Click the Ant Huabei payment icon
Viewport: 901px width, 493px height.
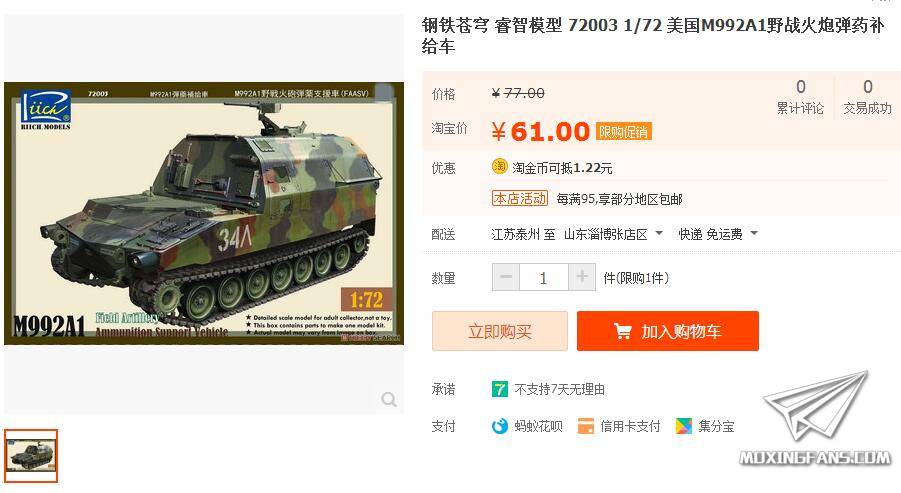click(x=500, y=426)
